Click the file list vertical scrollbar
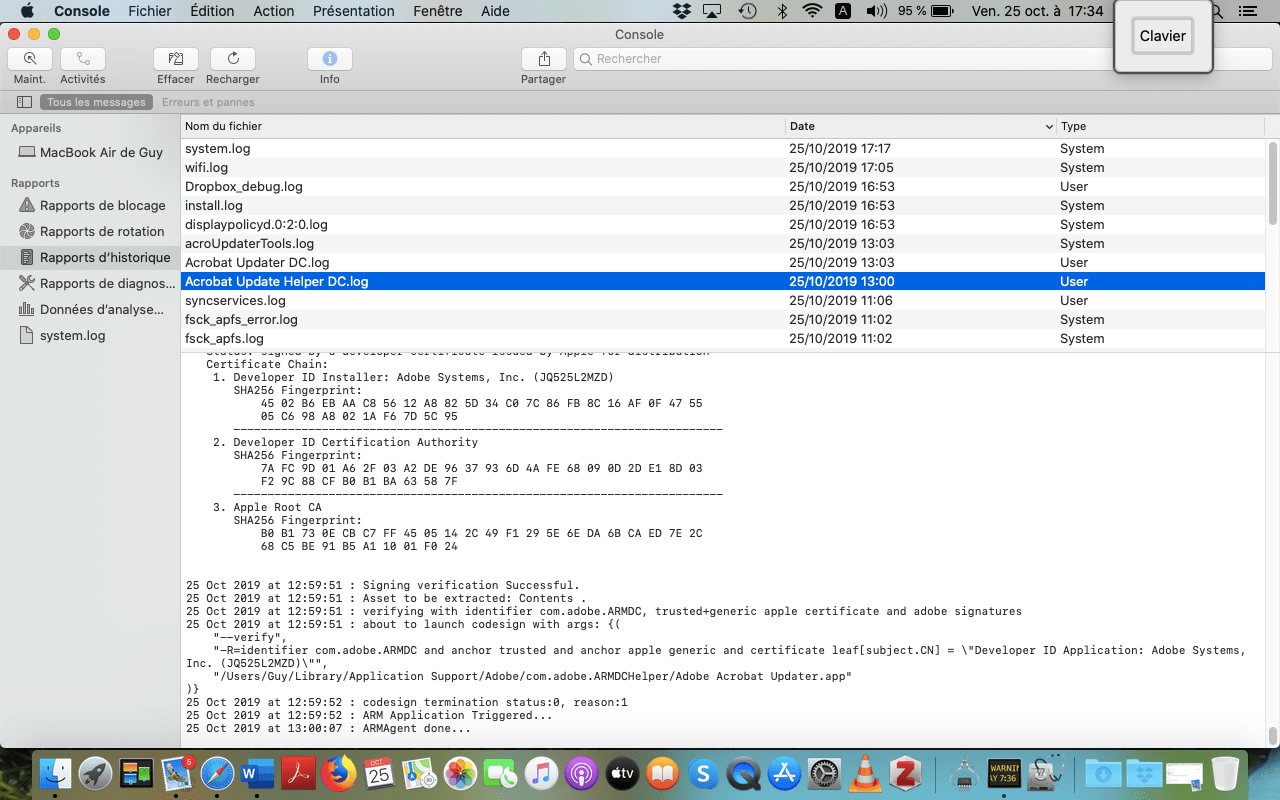 pos(1273,184)
